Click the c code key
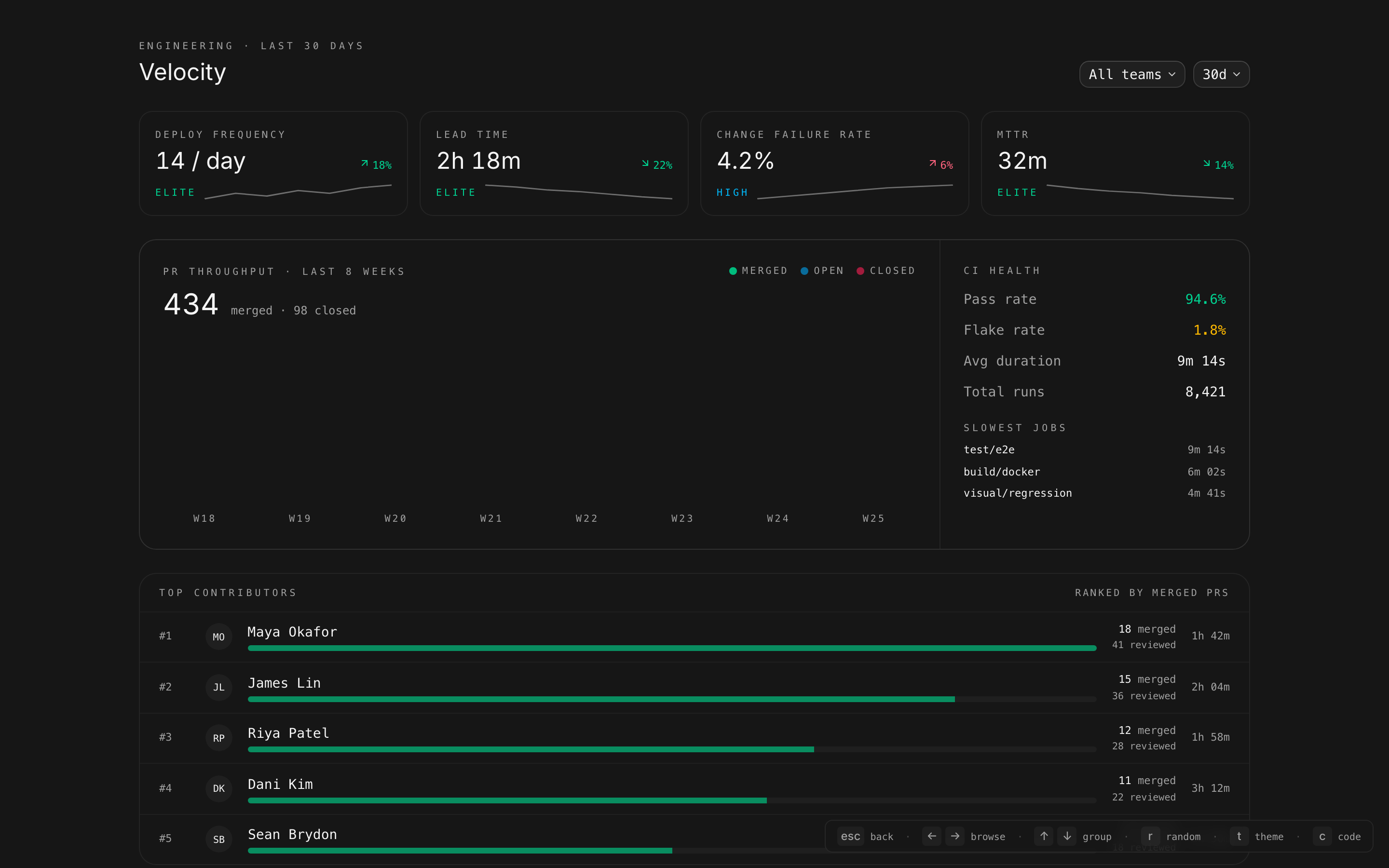 (1322, 837)
